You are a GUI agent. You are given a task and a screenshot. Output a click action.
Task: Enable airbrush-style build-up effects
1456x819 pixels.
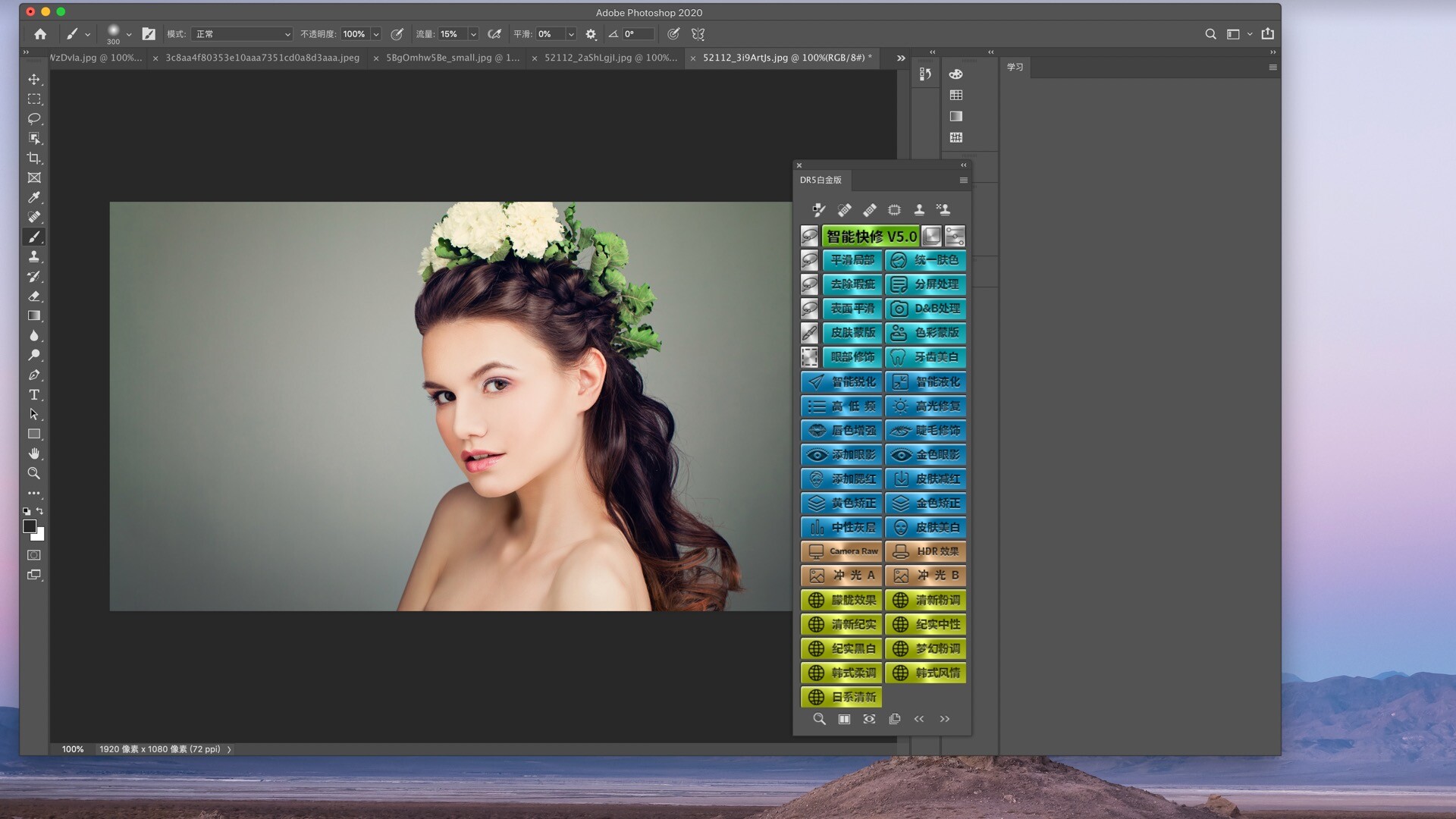click(x=494, y=34)
